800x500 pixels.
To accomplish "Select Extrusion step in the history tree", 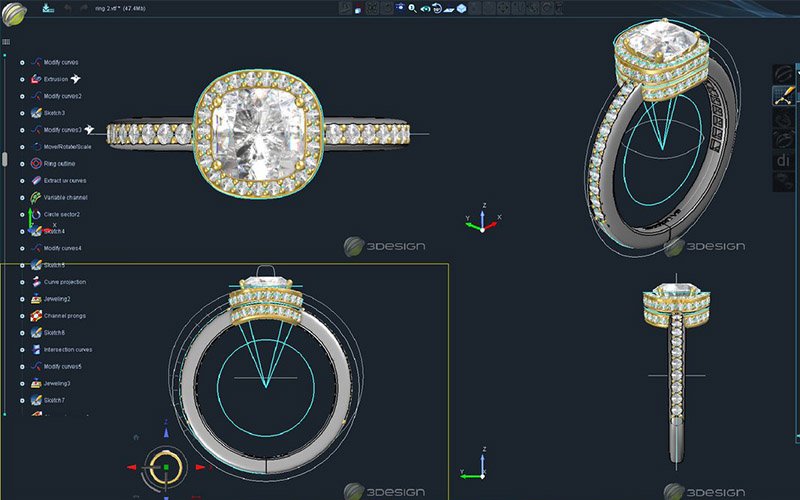I will (56, 78).
